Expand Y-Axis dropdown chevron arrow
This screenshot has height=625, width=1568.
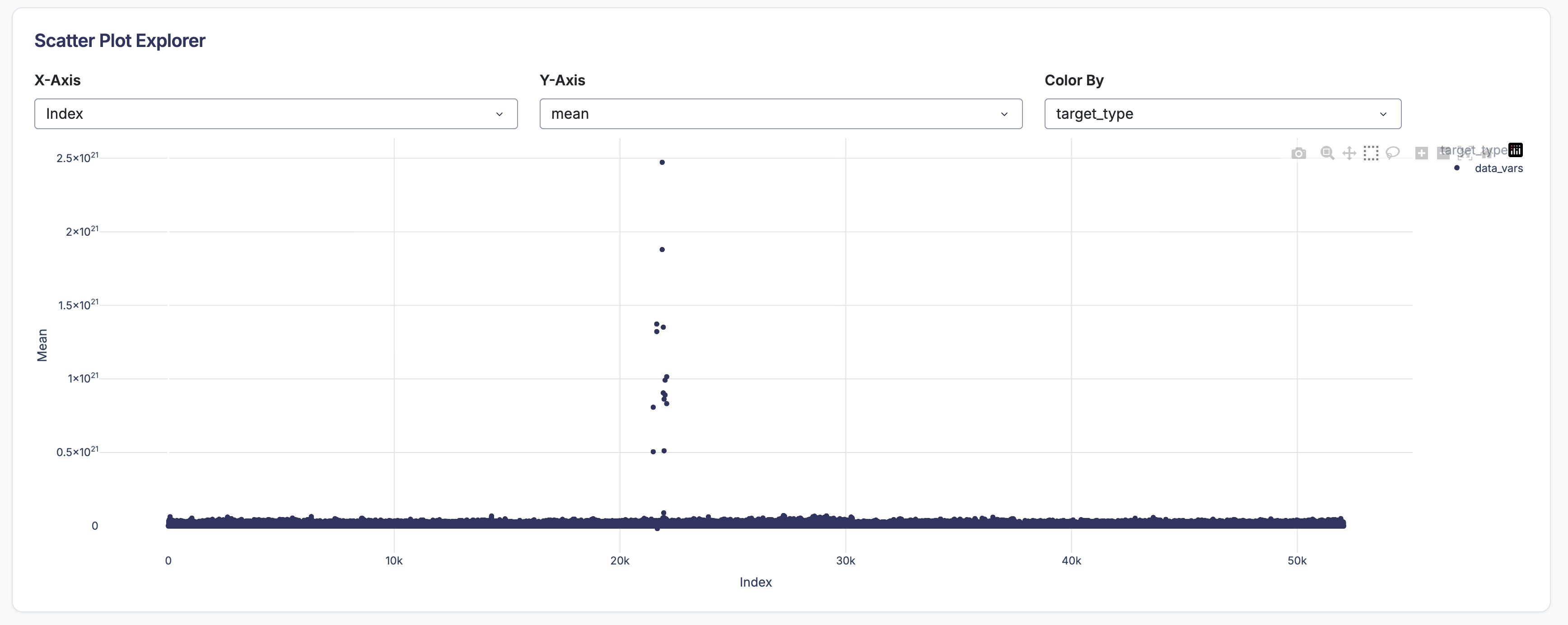[x=1004, y=114]
